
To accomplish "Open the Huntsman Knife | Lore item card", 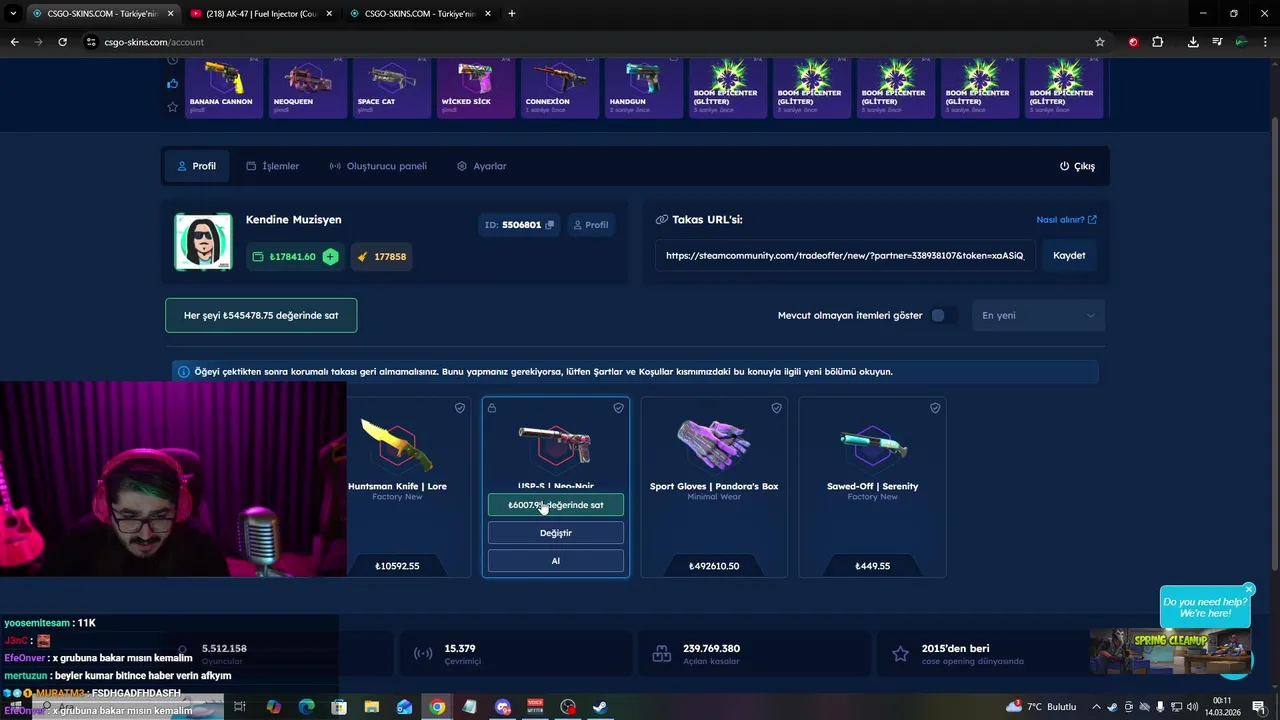I will coord(408,487).
